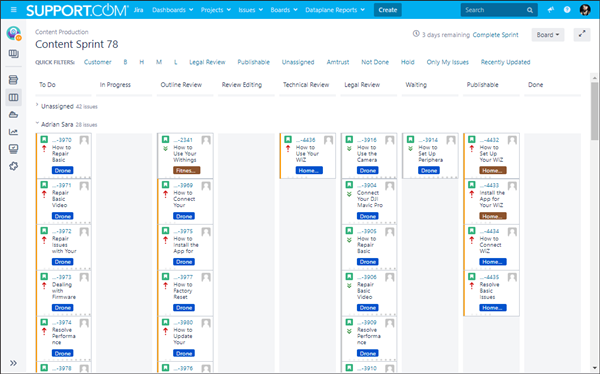Open the Boards dropdown menu
600x374 pixels.
284,10
